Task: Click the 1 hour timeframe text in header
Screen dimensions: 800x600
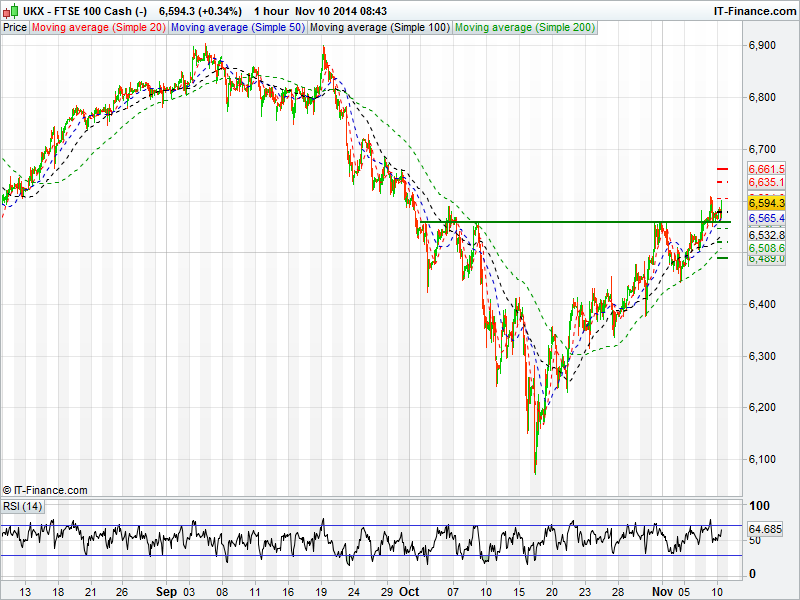Action: click(270, 10)
